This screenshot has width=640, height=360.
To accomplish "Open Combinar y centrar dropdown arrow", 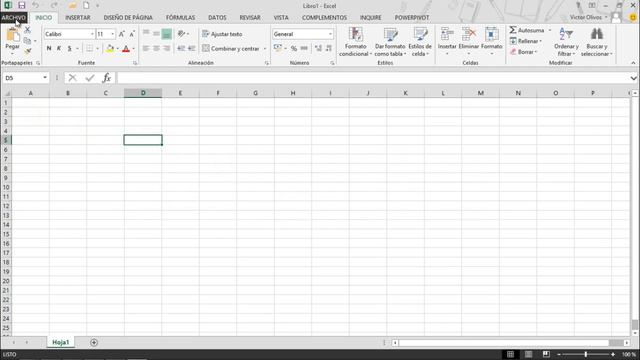I will (264, 49).
